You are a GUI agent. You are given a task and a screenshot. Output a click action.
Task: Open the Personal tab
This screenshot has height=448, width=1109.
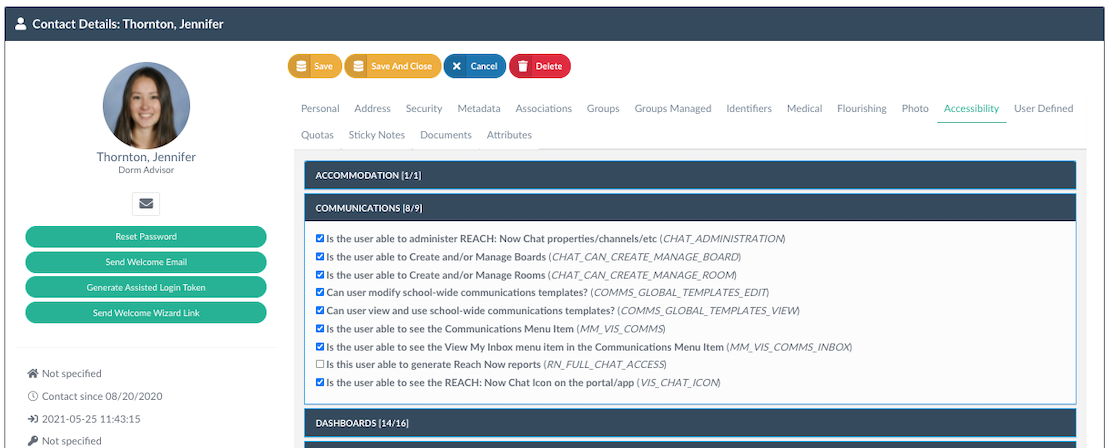coord(320,108)
